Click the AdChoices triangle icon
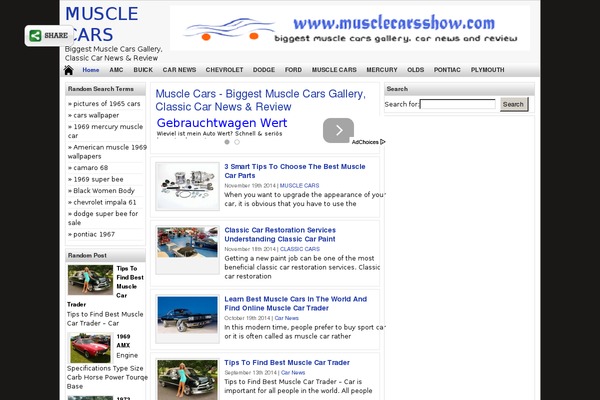This screenshot has height=400, width=600. point(383,142)
